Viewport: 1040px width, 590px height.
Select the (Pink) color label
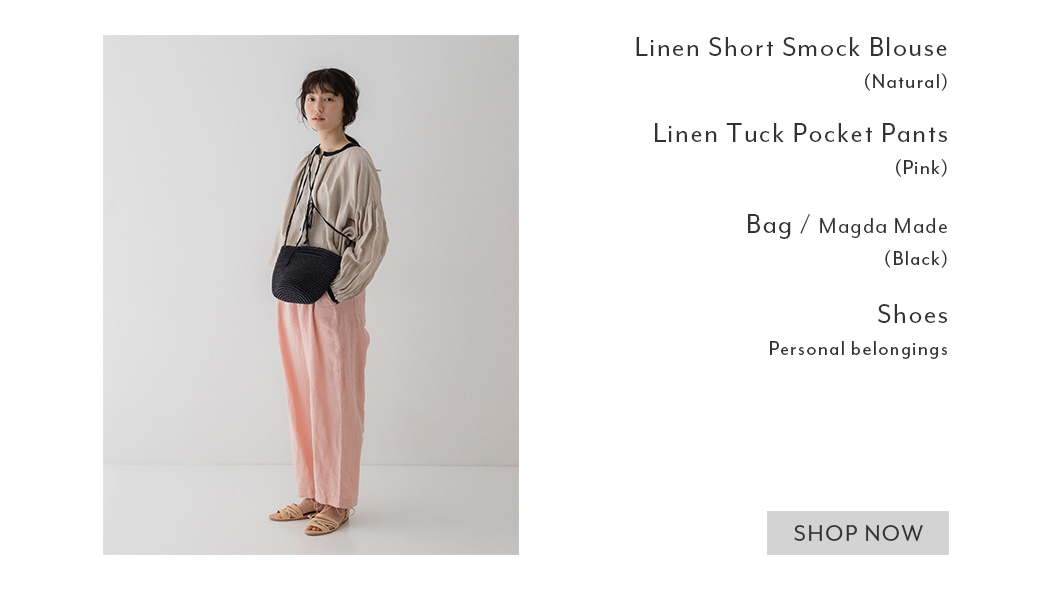click(921, 168)
